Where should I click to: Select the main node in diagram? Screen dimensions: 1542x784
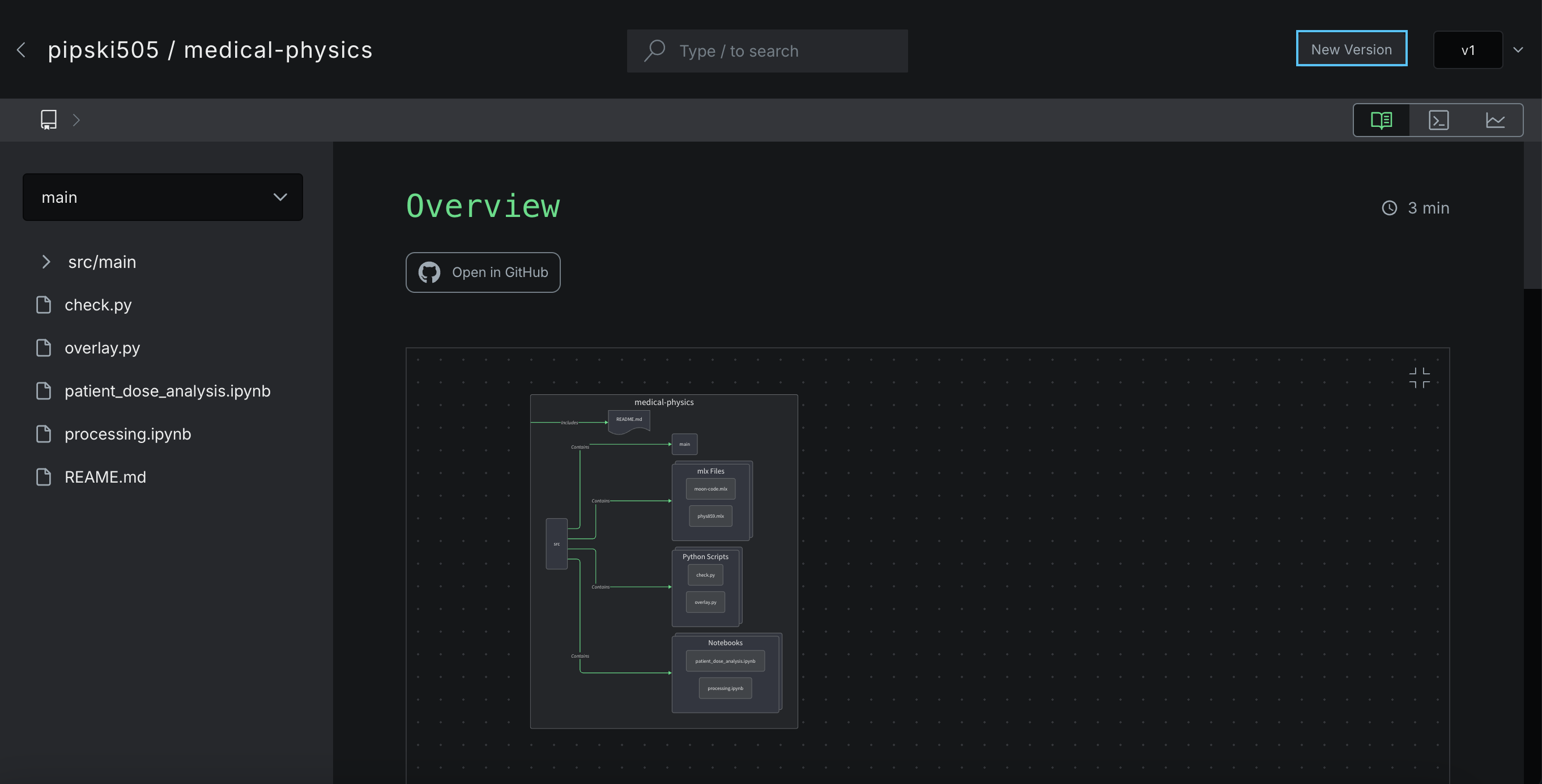[x=684, y=444]
